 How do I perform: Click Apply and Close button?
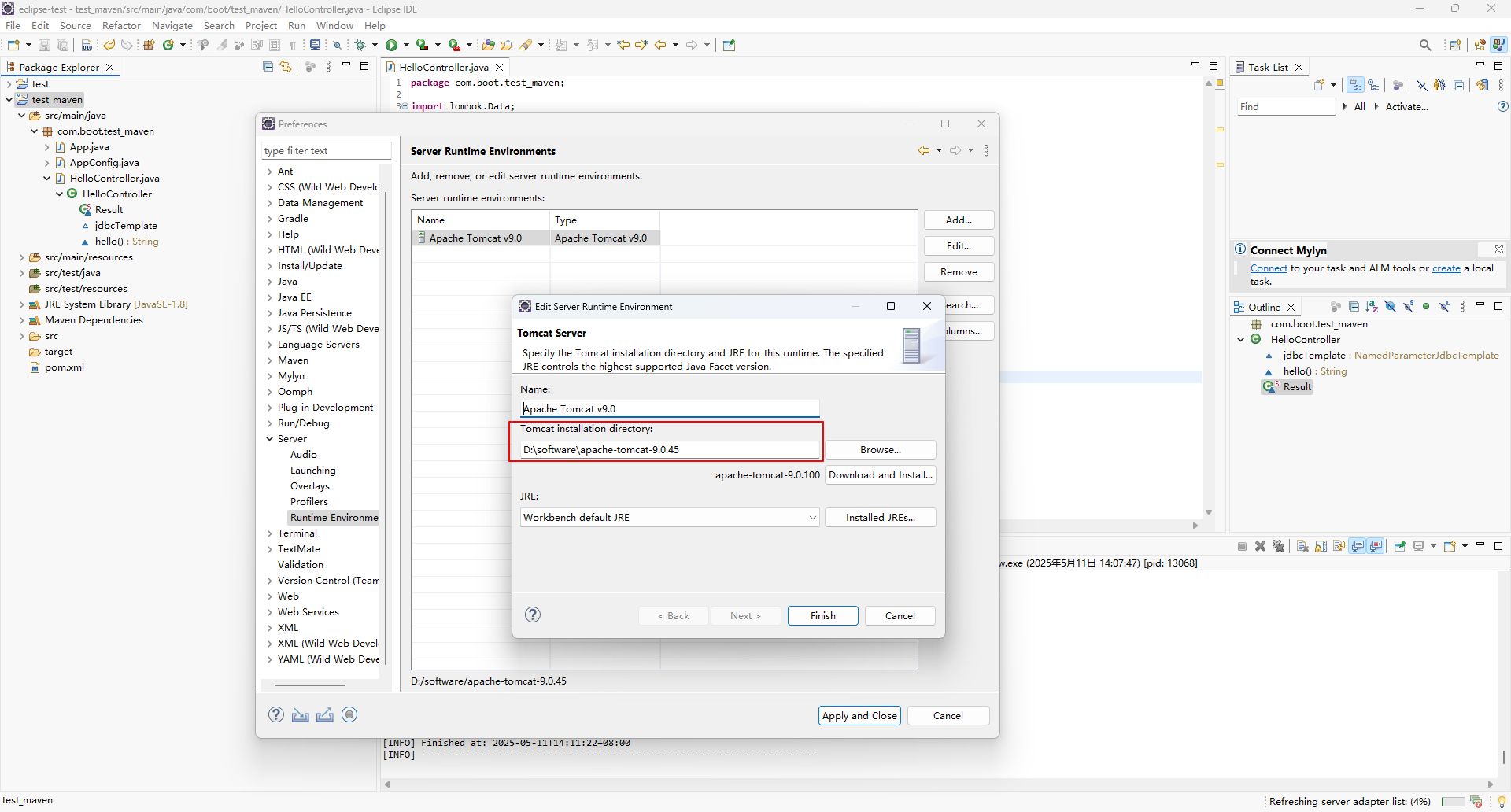859,715
